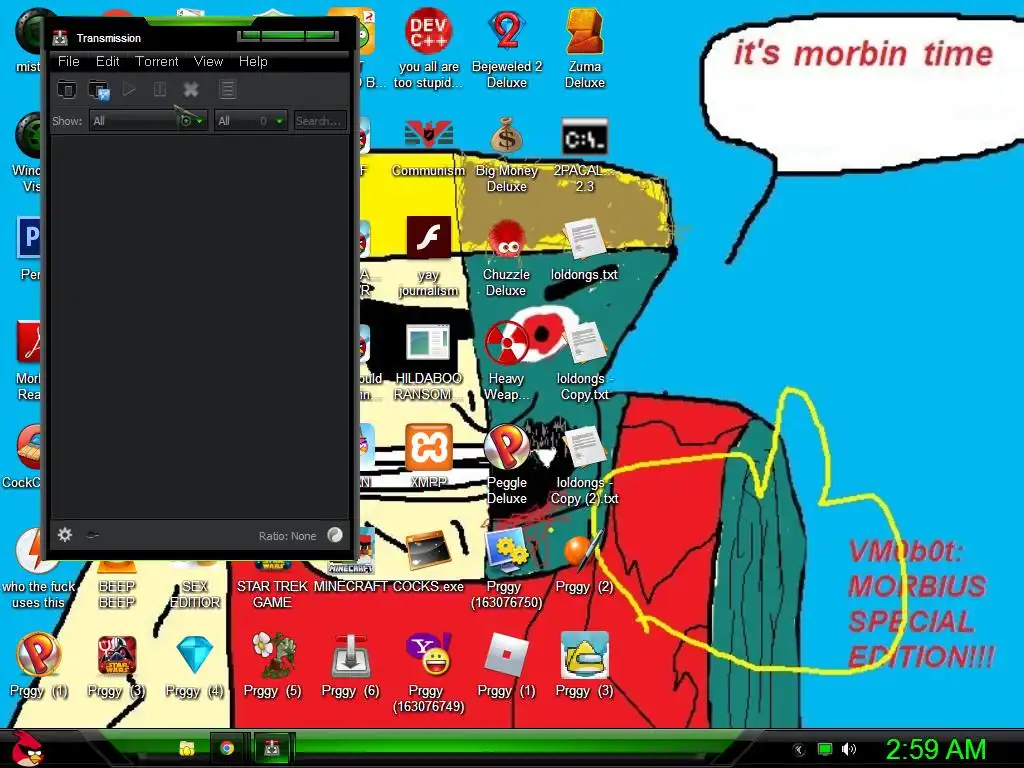The width and height of the screenshot is (1024, 768).
Task: Open Chrome from the taskbar
Action: (x=227, y=748)
